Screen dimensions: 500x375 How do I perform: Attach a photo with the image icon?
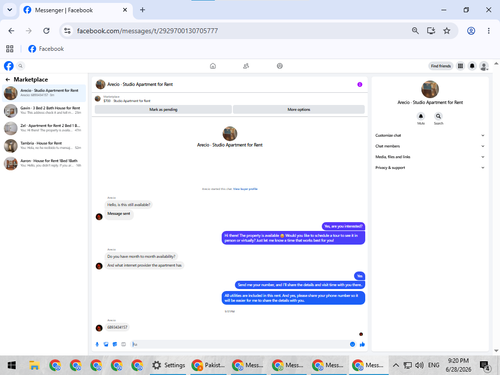(x=106, y=344)
